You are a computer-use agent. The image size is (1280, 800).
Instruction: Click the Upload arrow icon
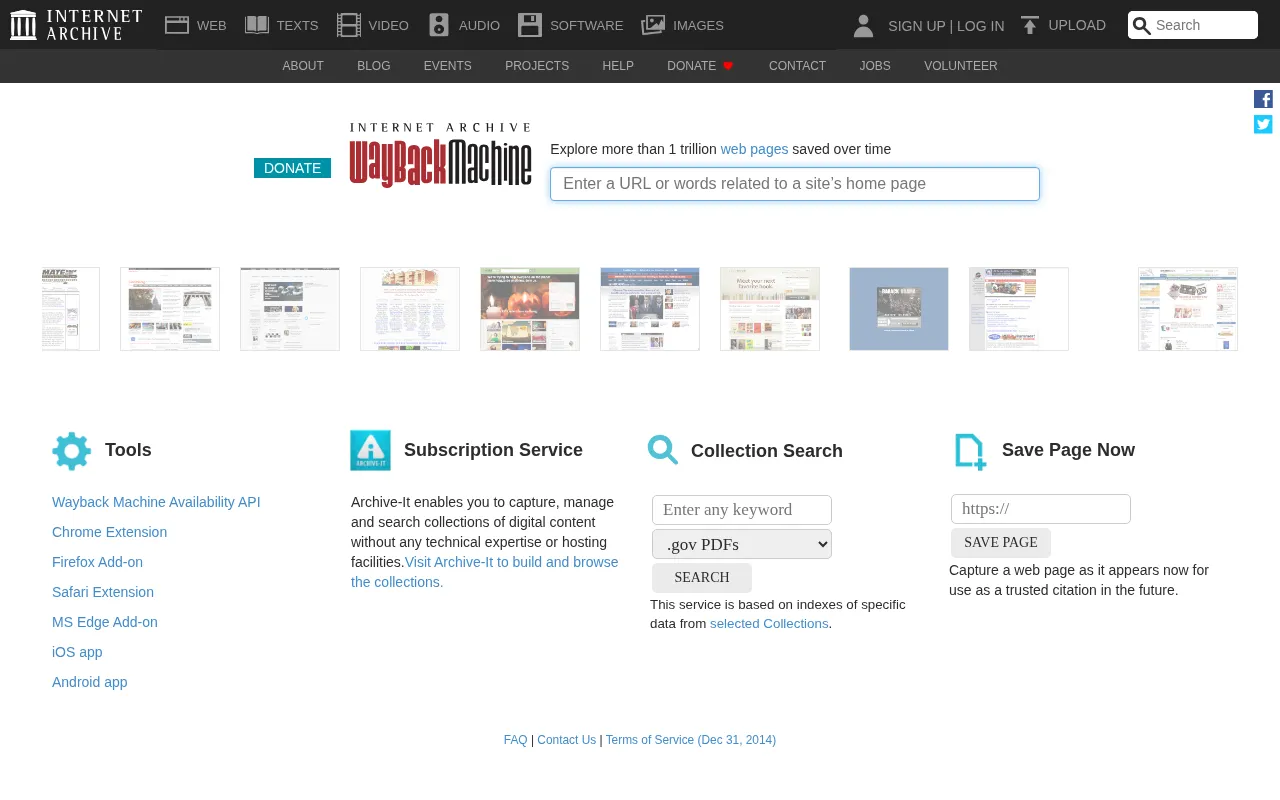(x=1030, y=25)
